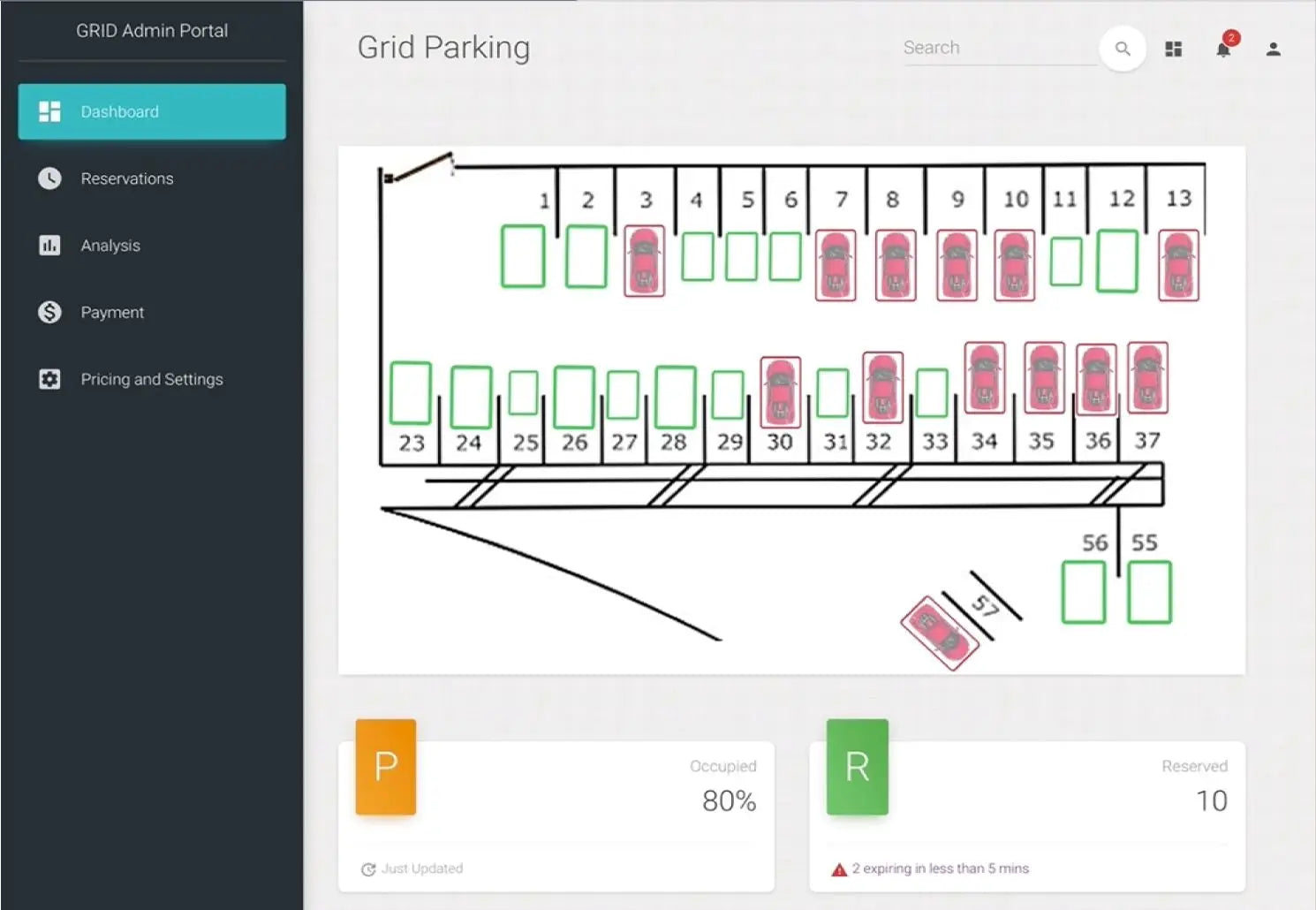Screen dimensions: 1316x910
Task: Click the green R reserved card icon
Action: pyautogui.click(x=857, y=767)
